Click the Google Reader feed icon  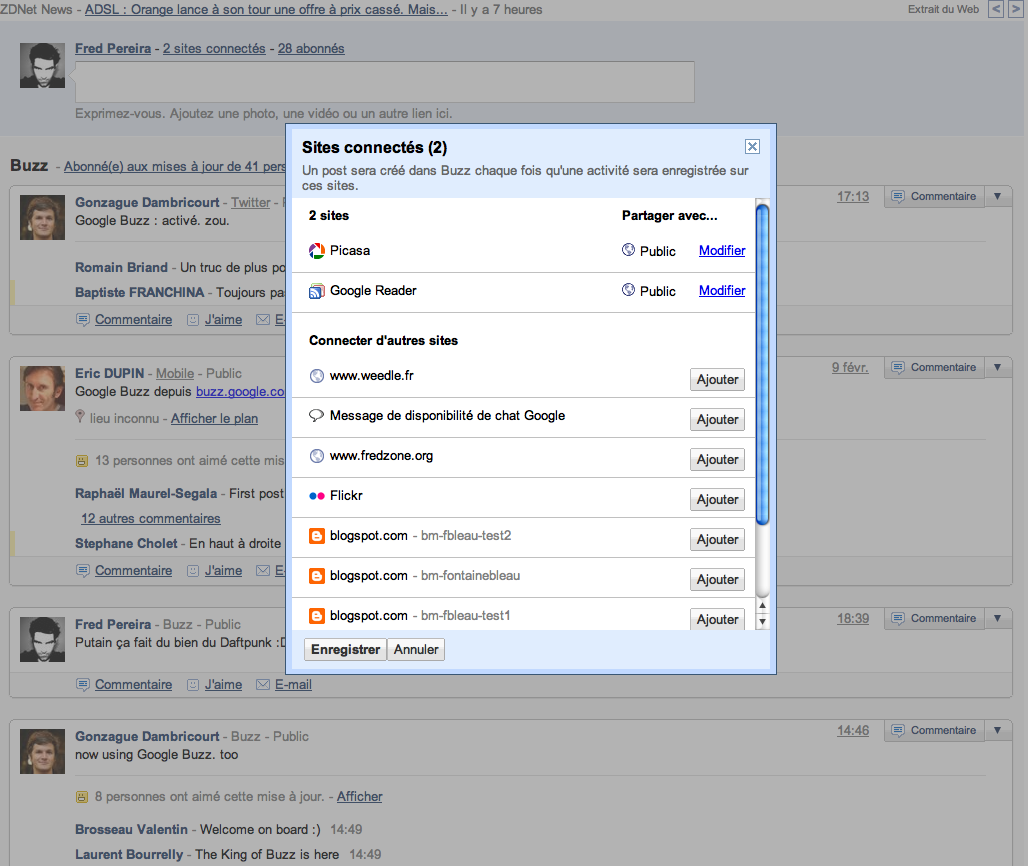coord(317,291)
